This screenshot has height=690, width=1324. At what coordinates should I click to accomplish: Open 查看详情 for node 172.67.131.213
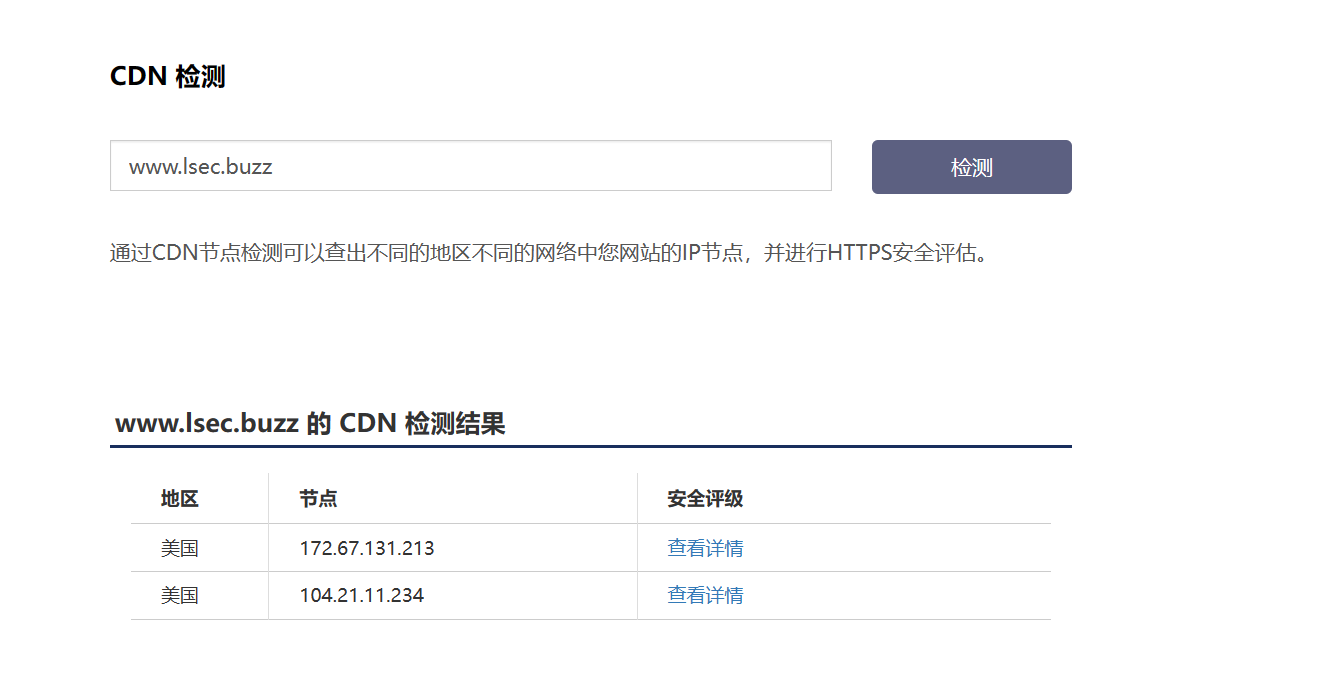pos(705,548)
